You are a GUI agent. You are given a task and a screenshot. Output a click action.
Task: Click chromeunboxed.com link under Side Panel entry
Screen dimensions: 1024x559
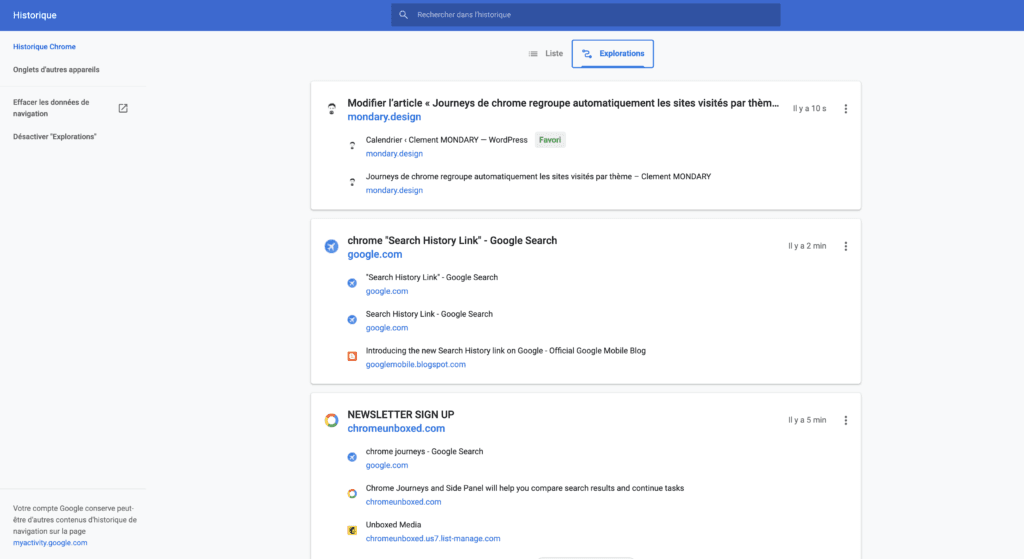pyautogui.click(x=403, y=502)
